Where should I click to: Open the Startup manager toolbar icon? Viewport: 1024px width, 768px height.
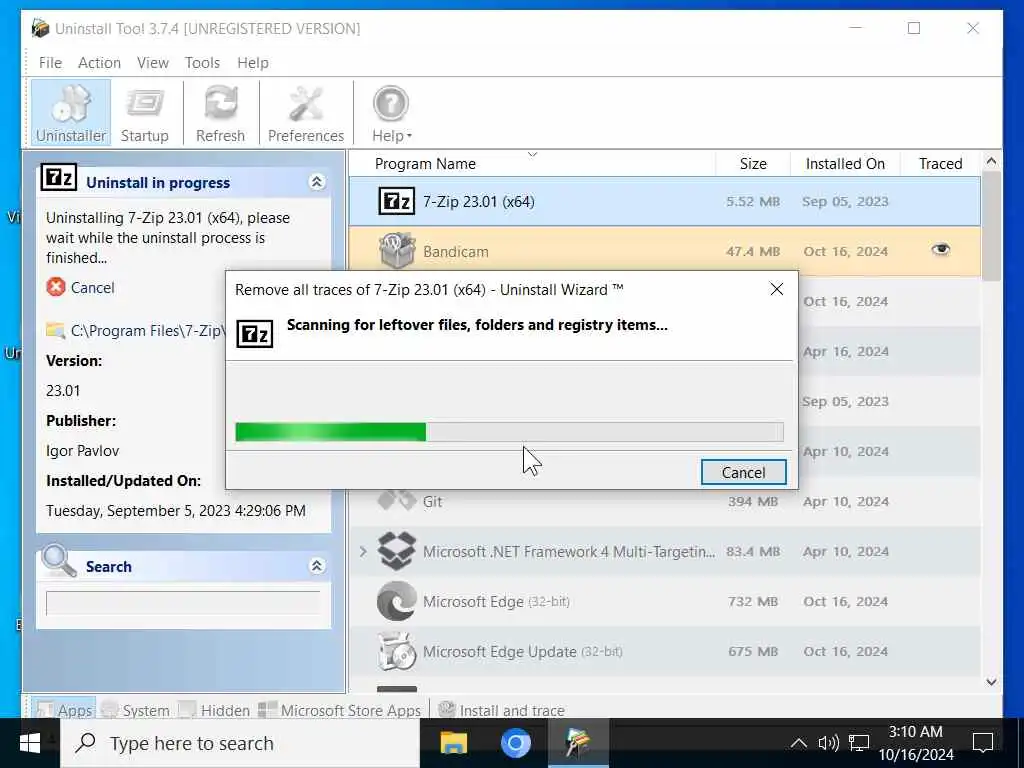[144, 112]
